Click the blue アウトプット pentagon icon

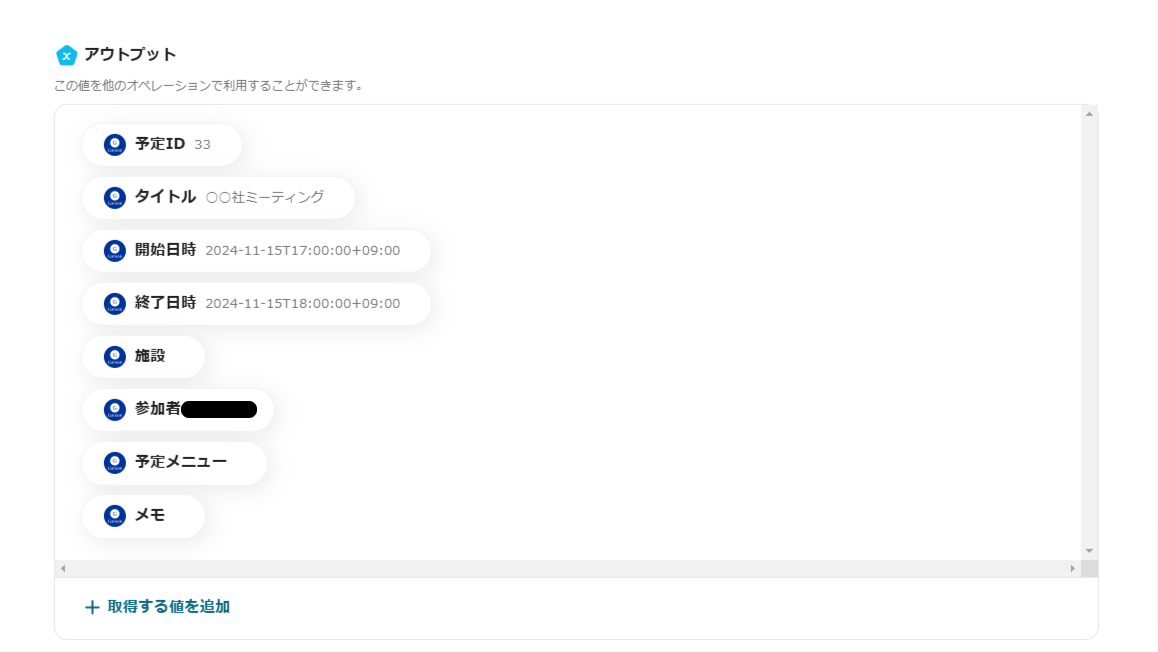pos(66,55)
